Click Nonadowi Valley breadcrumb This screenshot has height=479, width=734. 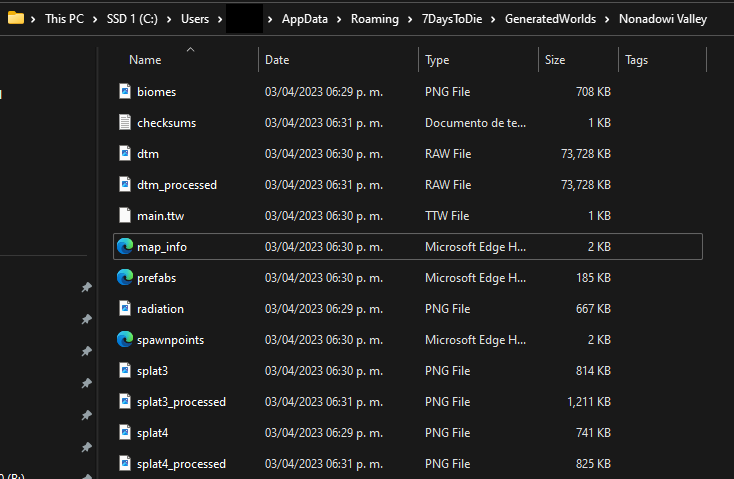(x=663, y=19)
